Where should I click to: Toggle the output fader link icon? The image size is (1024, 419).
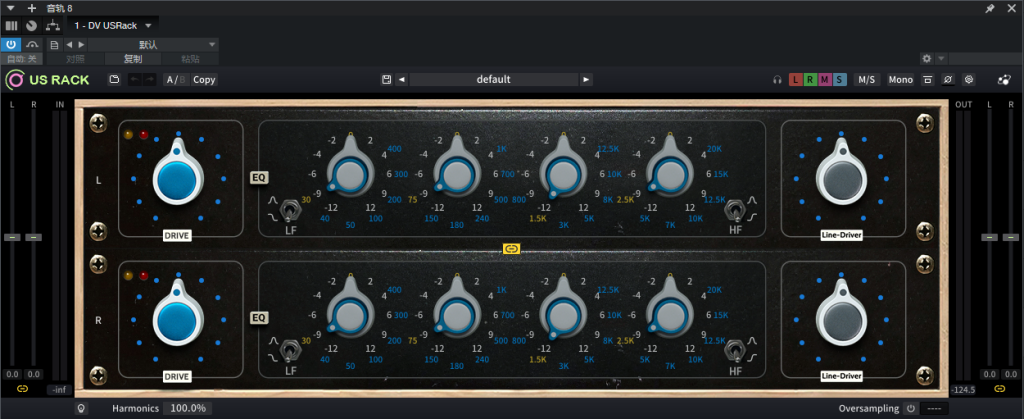999,388
